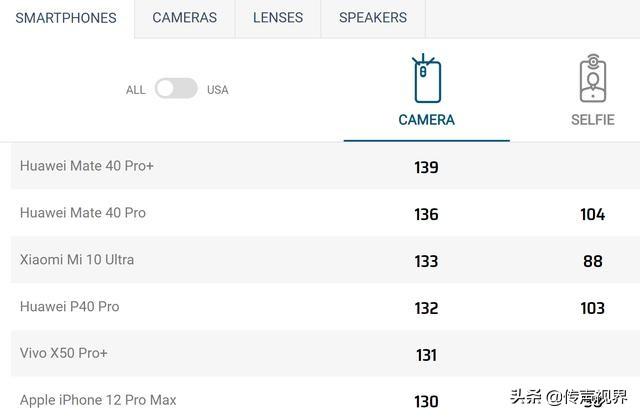Select the ALL label beside the toggle
Viewport: 640px width, 417px height.
136,90
